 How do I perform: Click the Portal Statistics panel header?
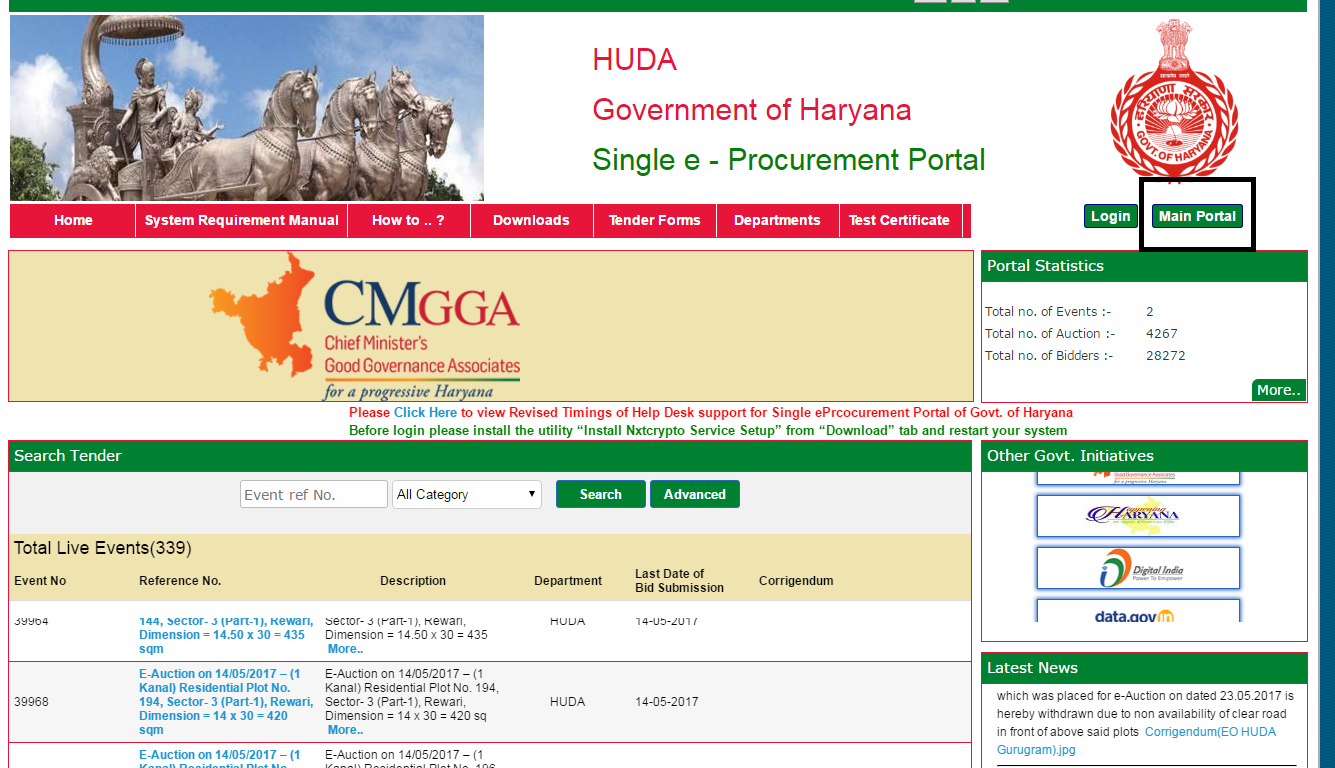click(1144, 266)
